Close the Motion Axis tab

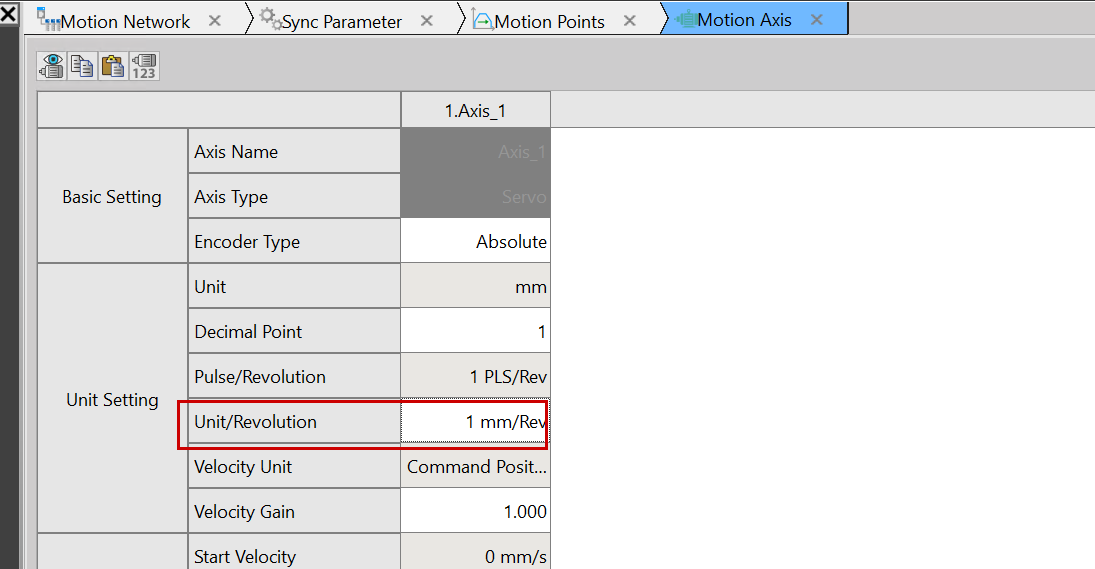click(817, 20)
